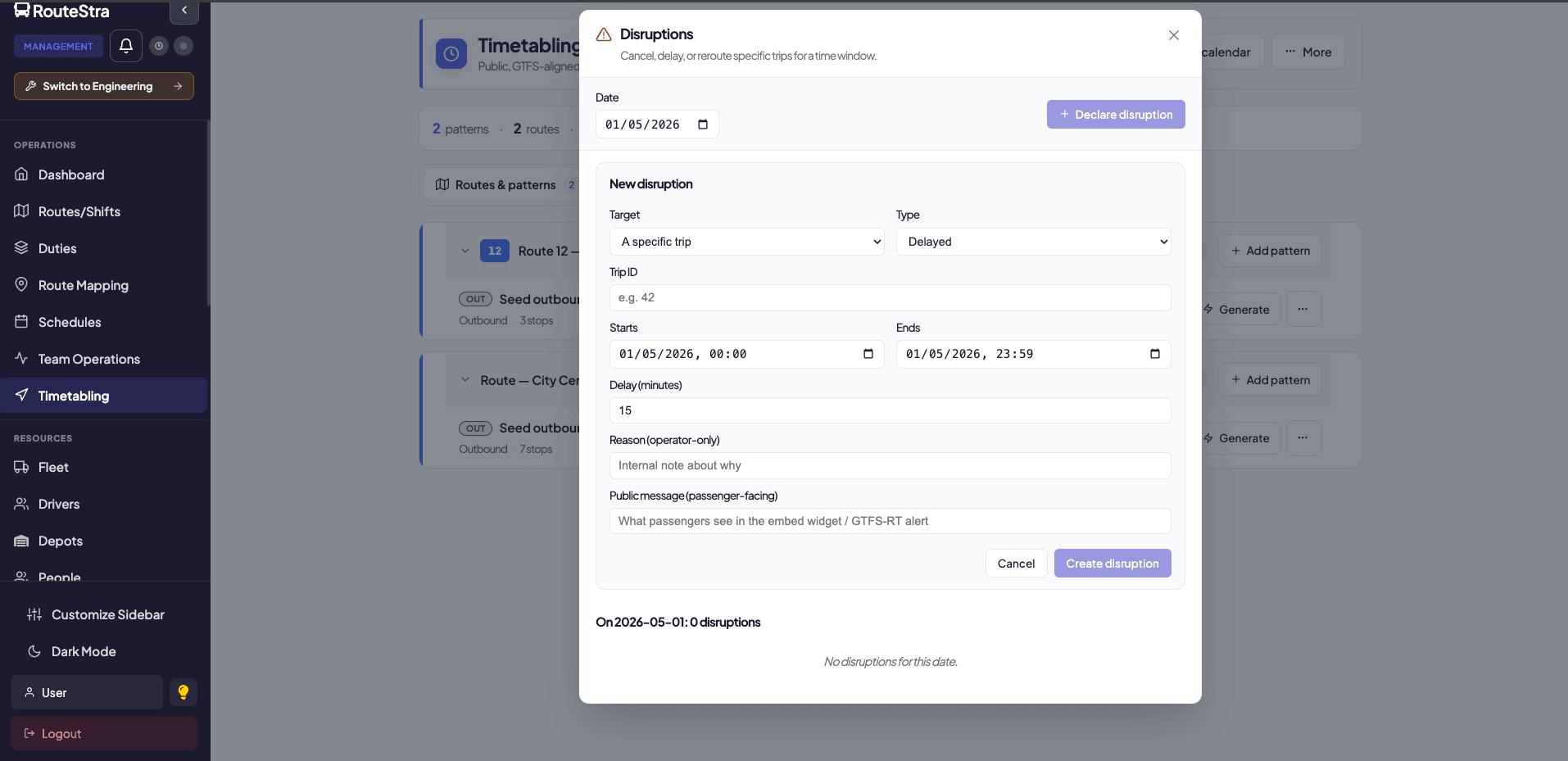The width and height of the screenshot is (1568, 761).
Task: Focus the Trip ID field
Action: [x=890, y=297]
